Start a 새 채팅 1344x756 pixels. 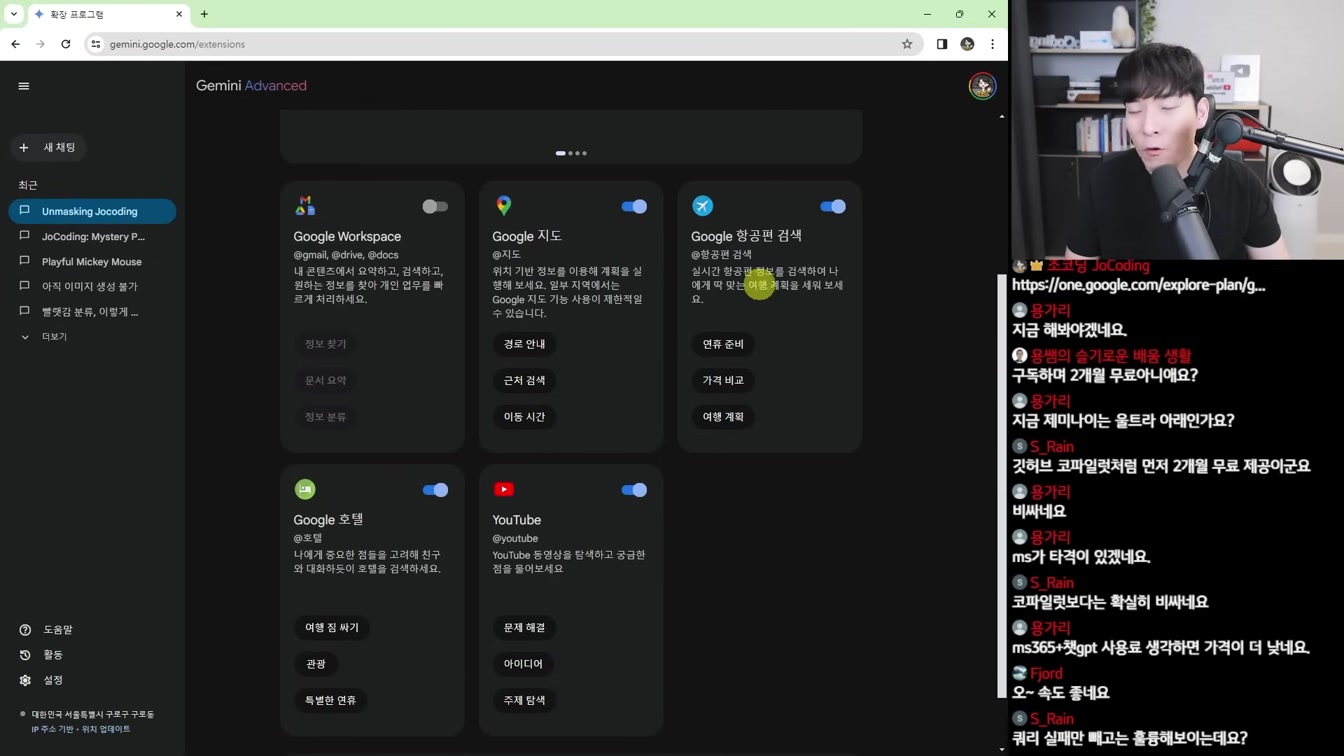coord(49,148)
